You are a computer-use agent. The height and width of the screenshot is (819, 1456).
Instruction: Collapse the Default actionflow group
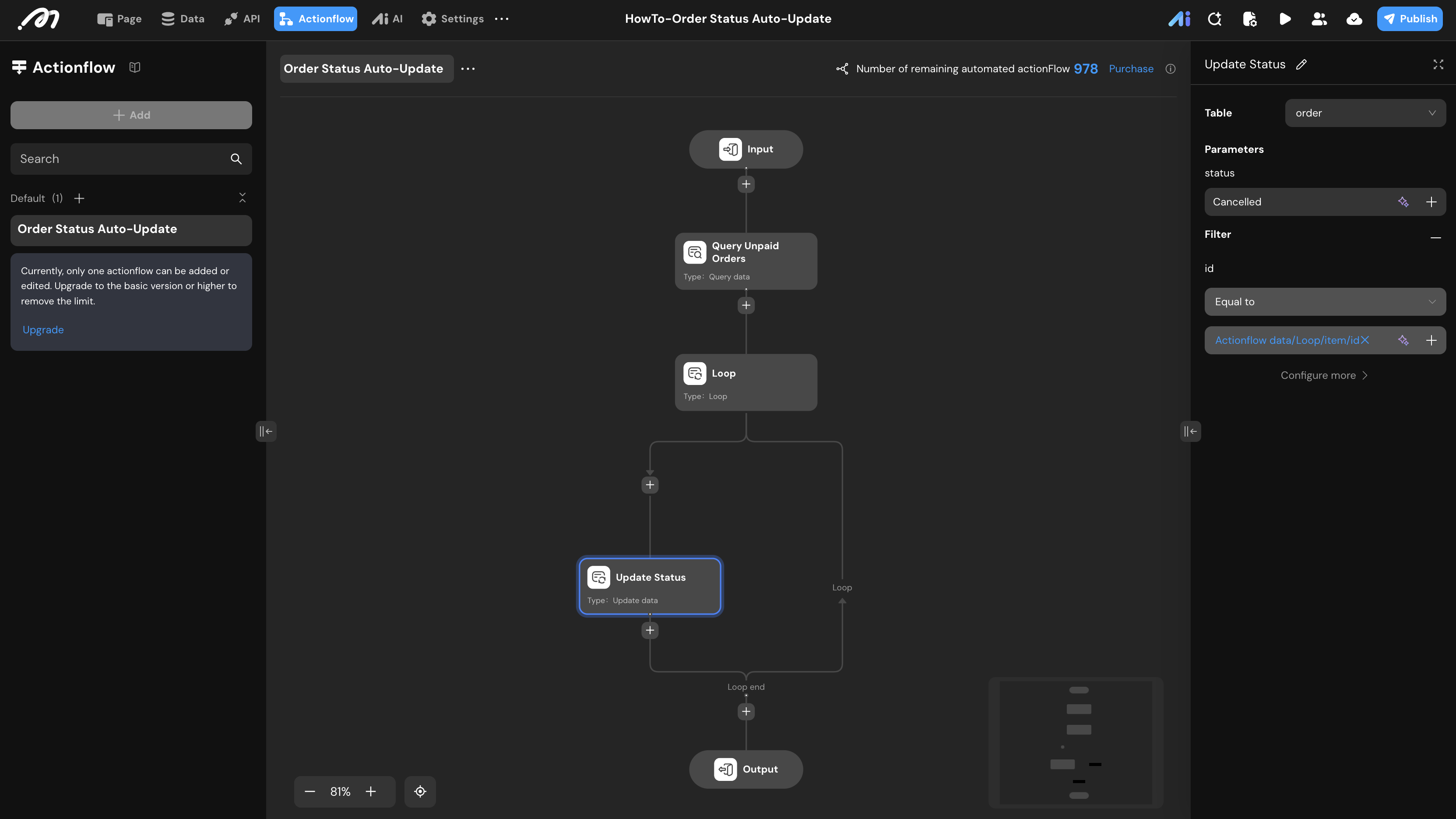tap(243, 198)
